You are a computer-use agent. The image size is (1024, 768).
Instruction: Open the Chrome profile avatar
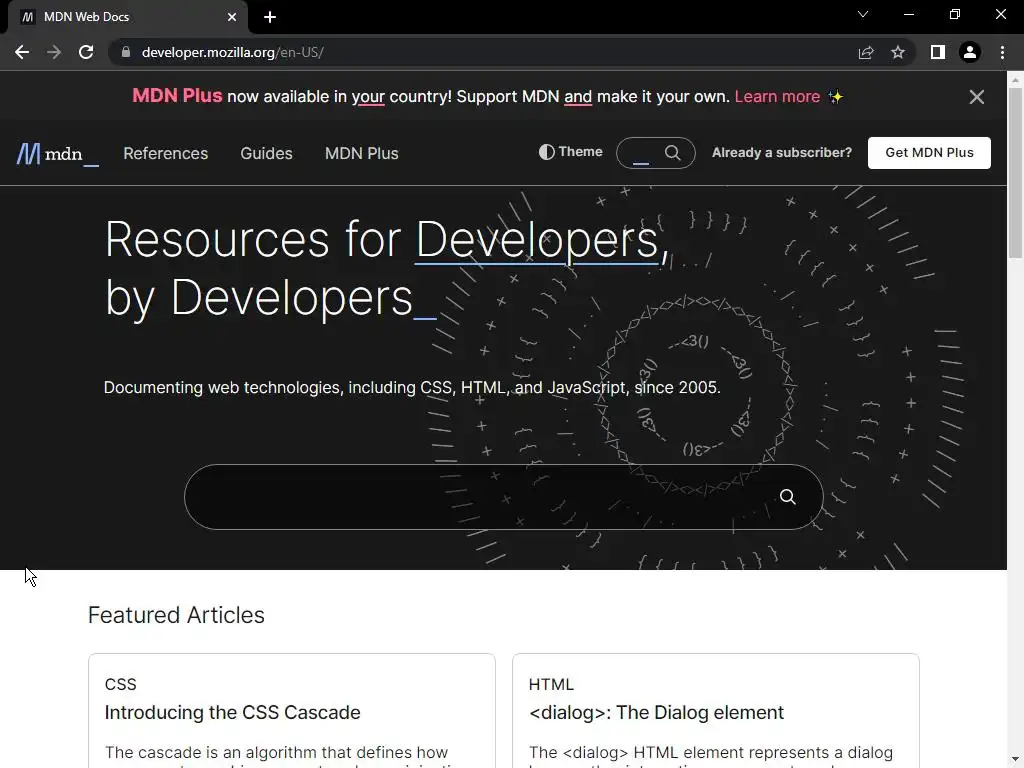click(x=970, y=52)
